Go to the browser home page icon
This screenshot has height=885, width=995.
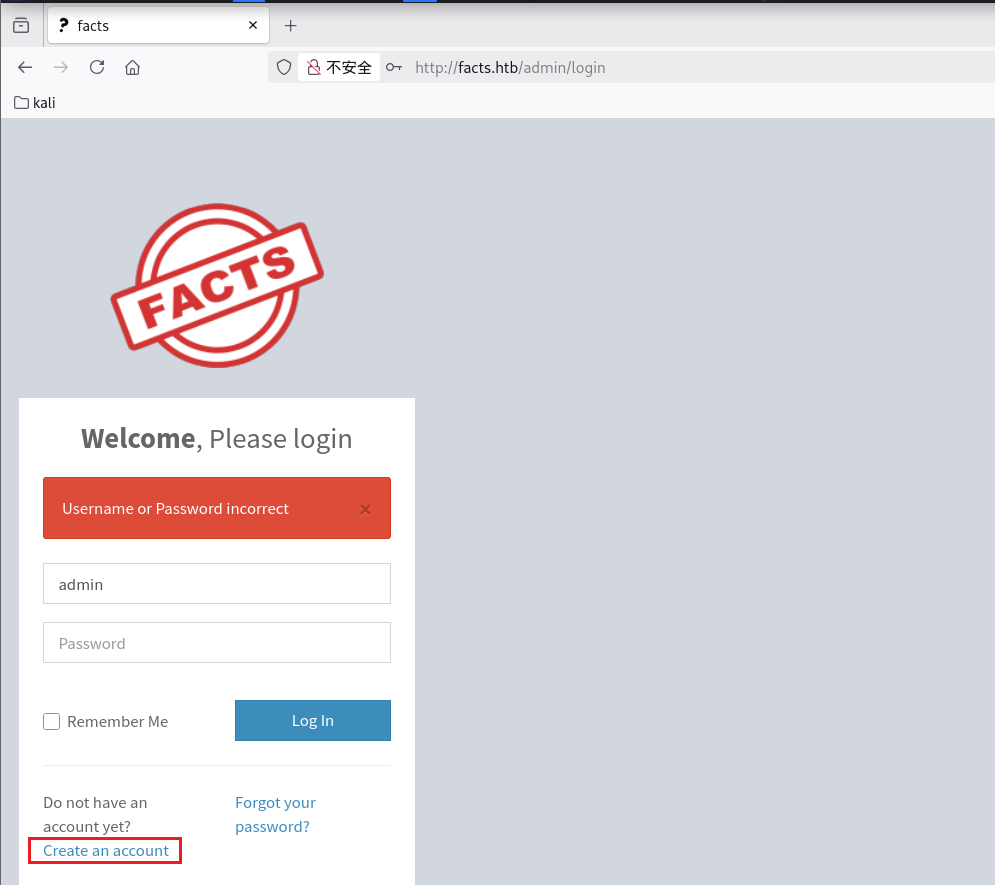(x=132, y=68)
